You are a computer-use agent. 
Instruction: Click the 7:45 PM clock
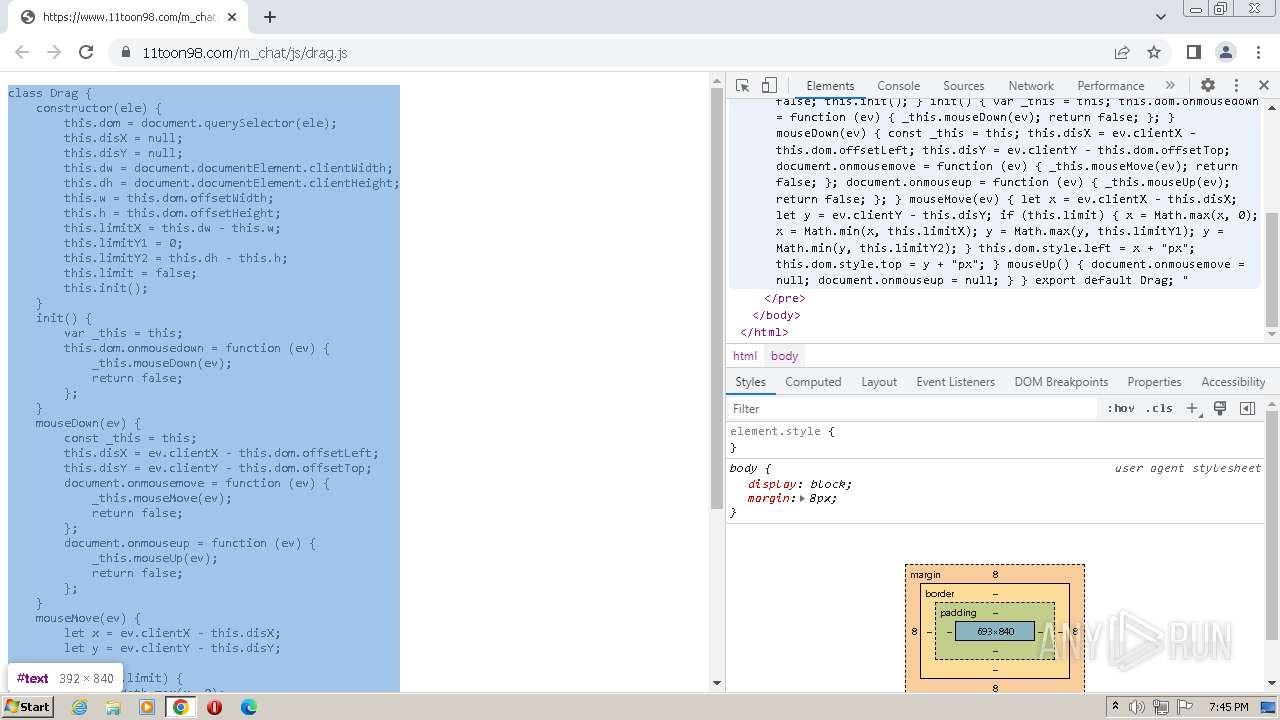[x=1228, y=707]
